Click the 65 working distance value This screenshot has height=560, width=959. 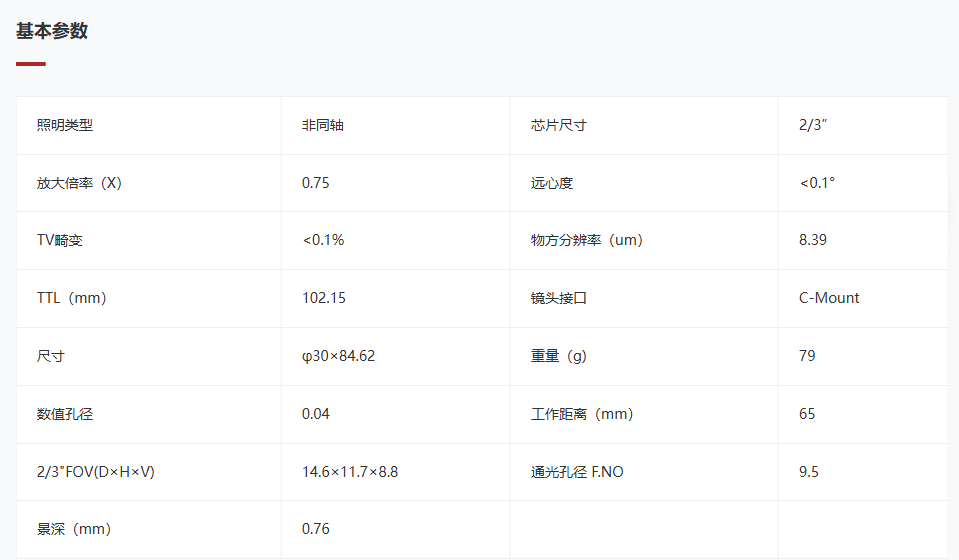pos(807,414)
